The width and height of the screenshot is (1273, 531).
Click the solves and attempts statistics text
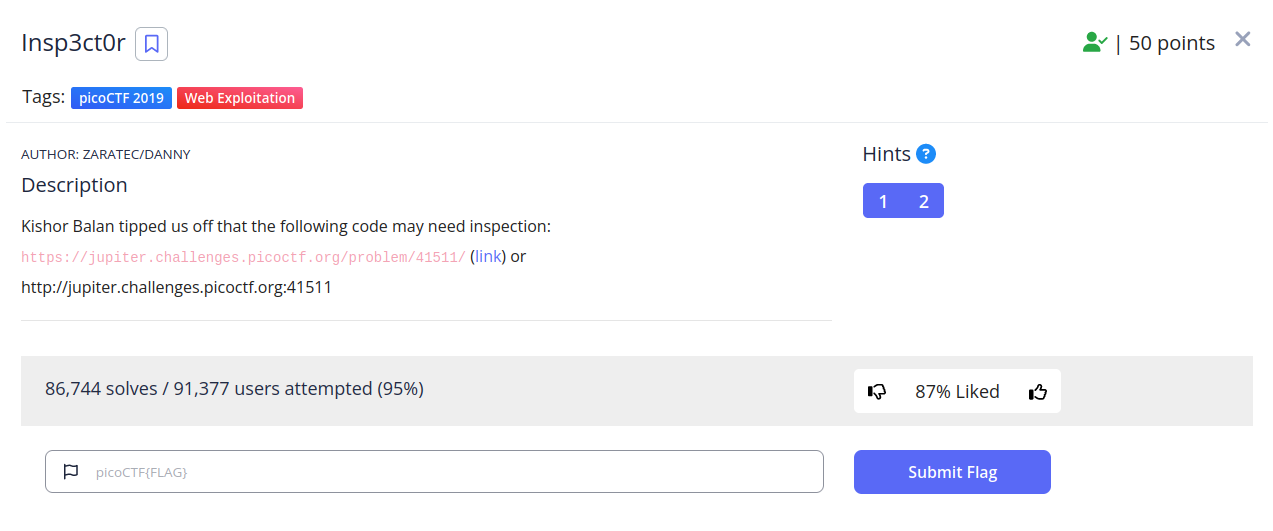click(x=234, y=389)
